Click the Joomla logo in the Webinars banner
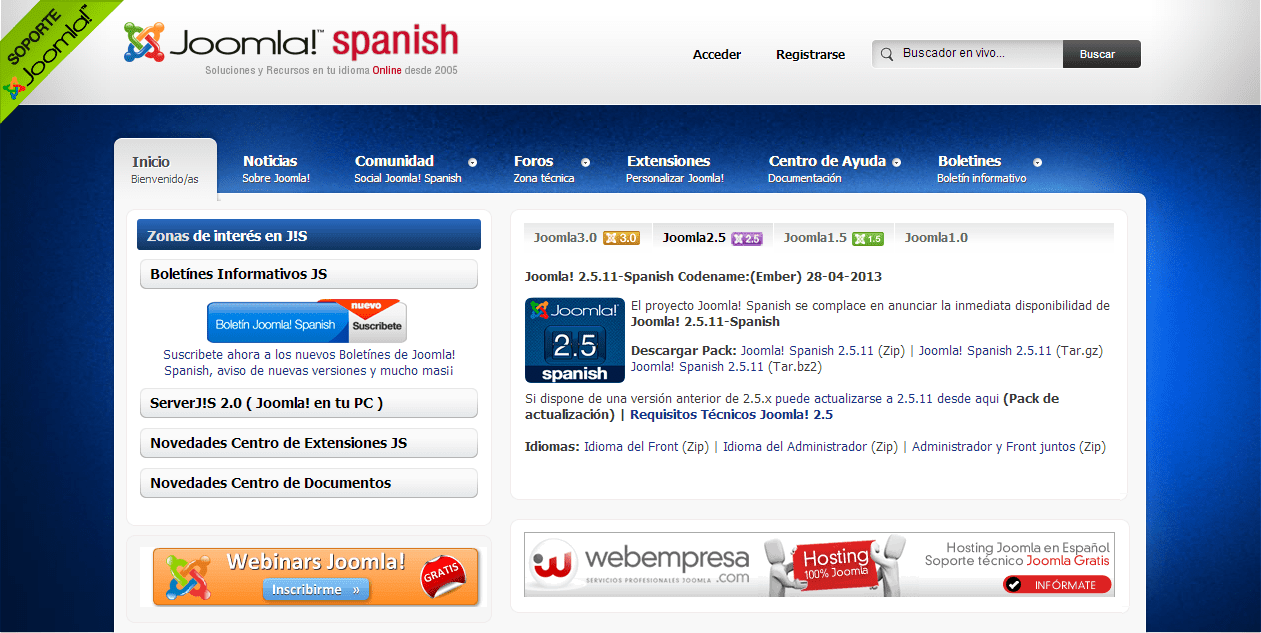 click(x=188, y=576)
